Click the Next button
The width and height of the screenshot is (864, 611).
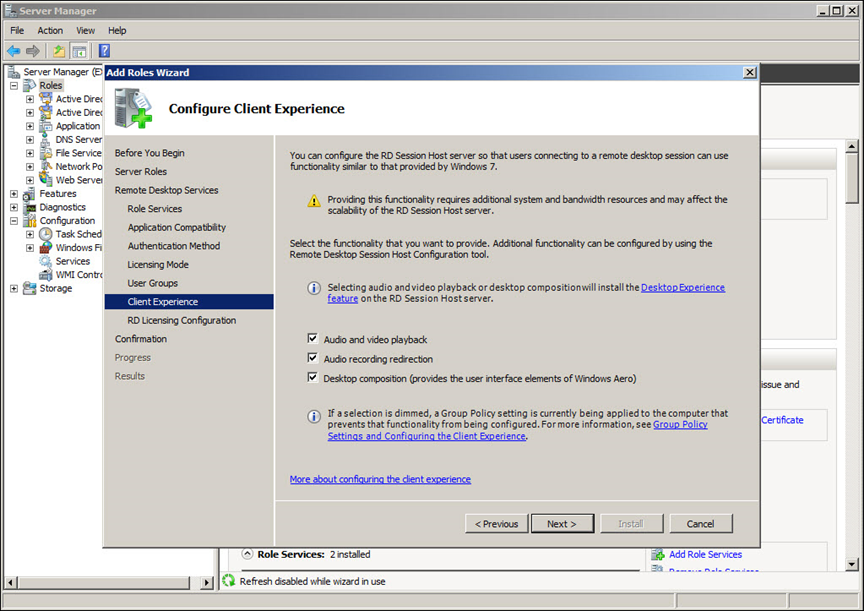point(562,524)
